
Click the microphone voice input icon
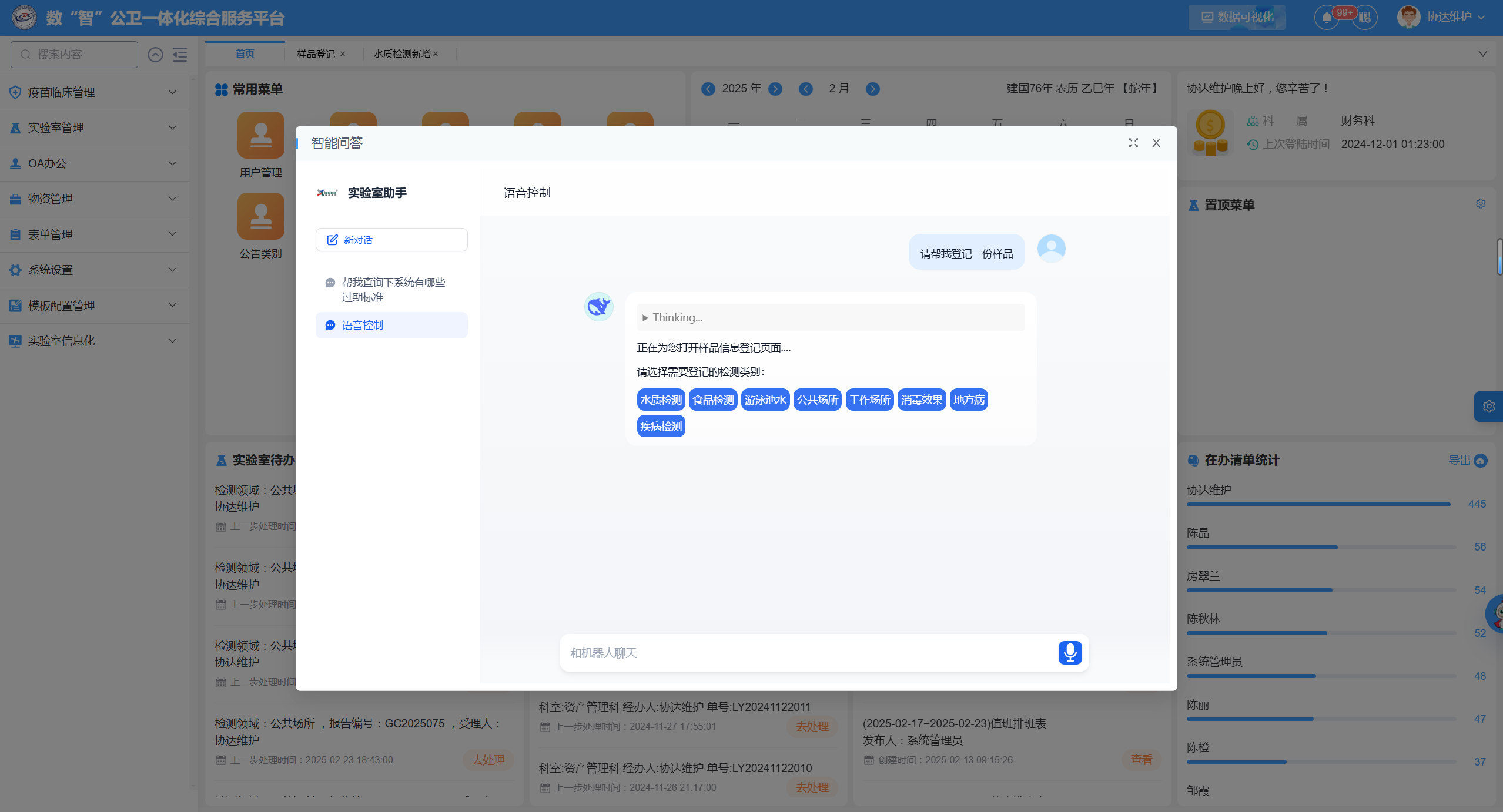pos(1070,652)
